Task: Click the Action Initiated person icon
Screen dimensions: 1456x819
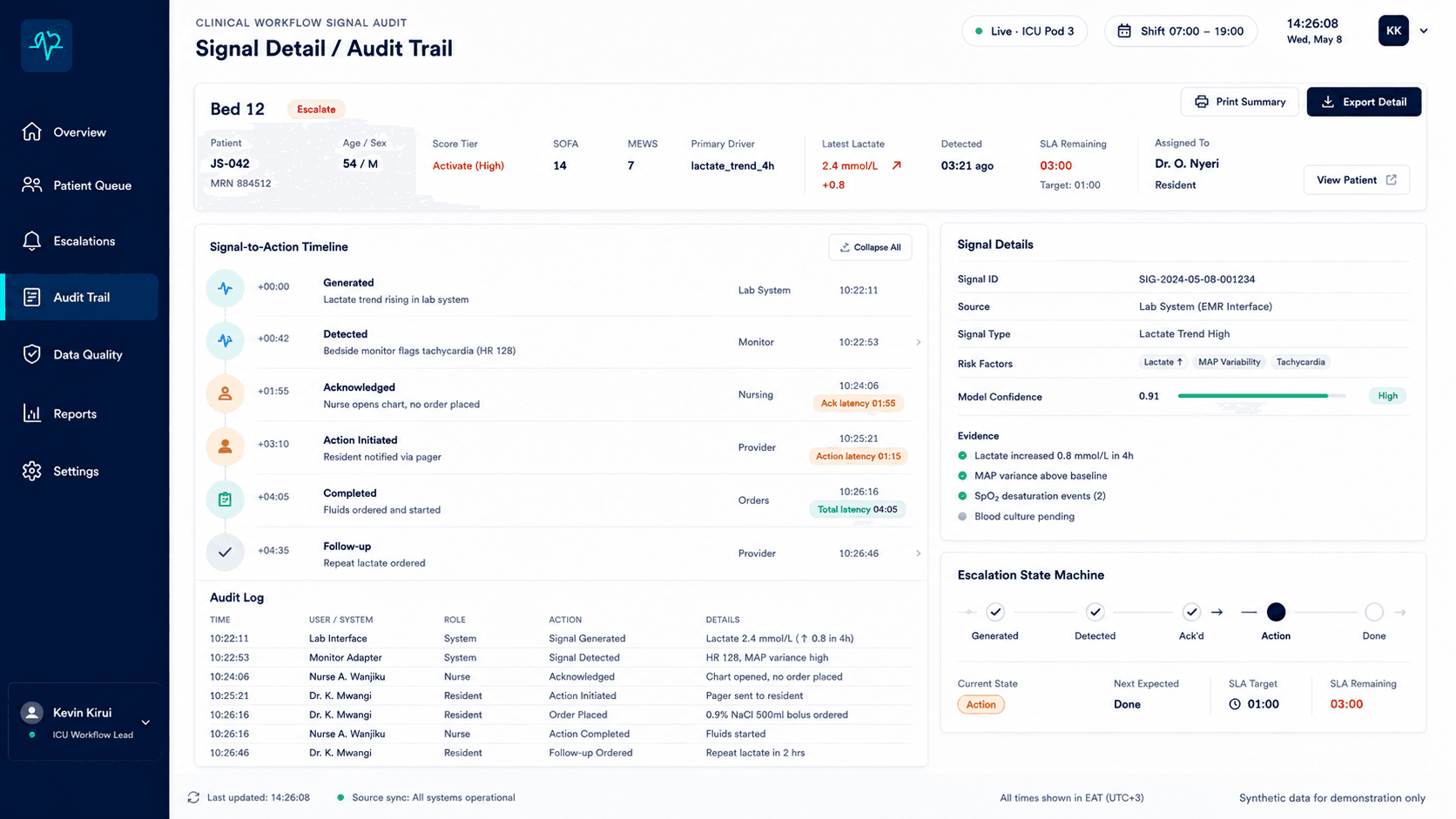Action: 225,446
